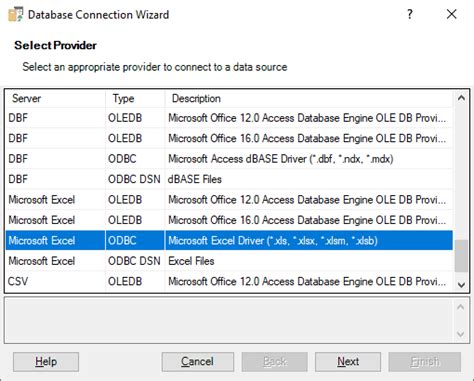Click the provider list scroll up arrow

[x=461, y=98]
